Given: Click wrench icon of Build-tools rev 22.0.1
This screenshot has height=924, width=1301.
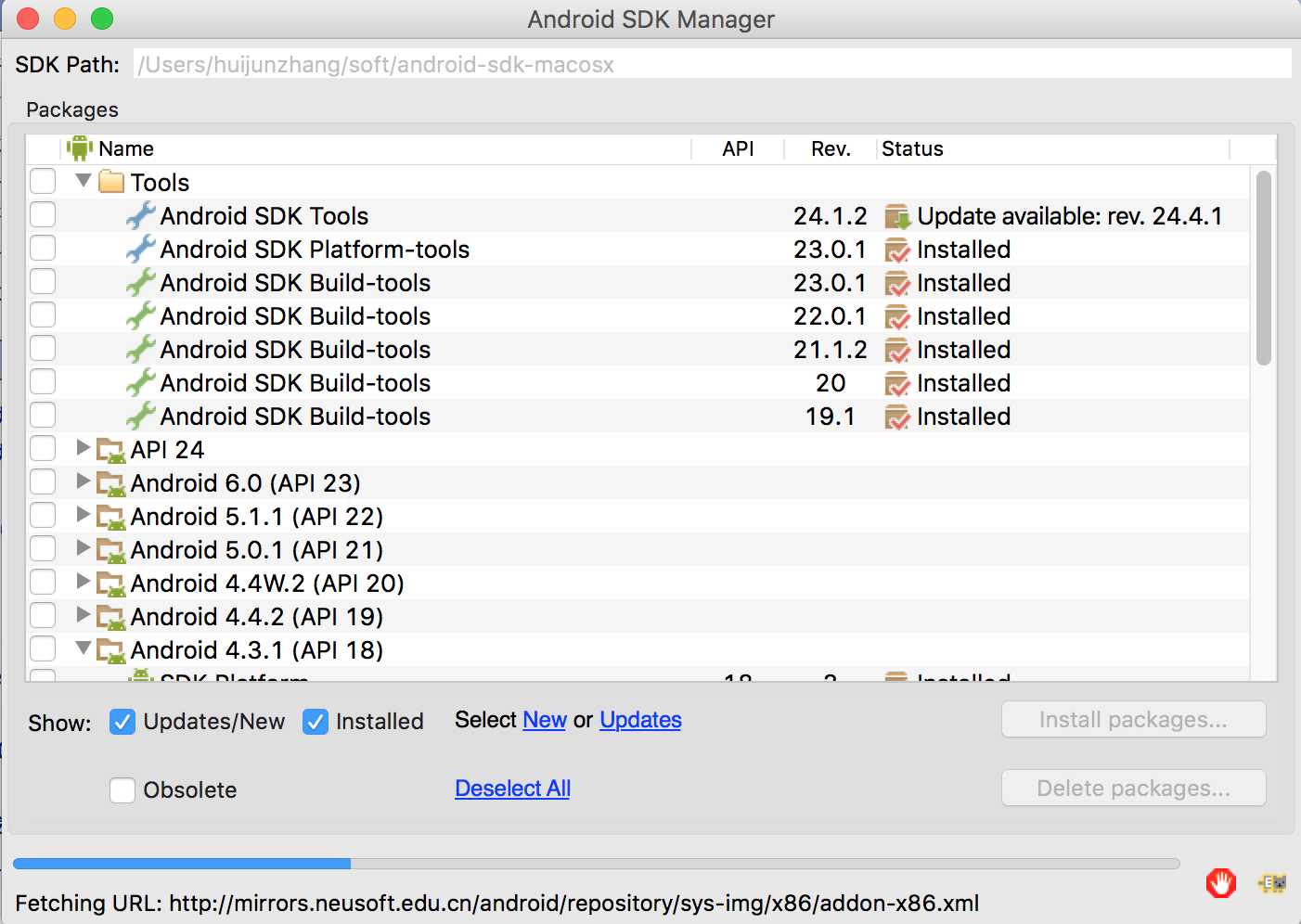Looking at the screenshot, I should 141,316.
